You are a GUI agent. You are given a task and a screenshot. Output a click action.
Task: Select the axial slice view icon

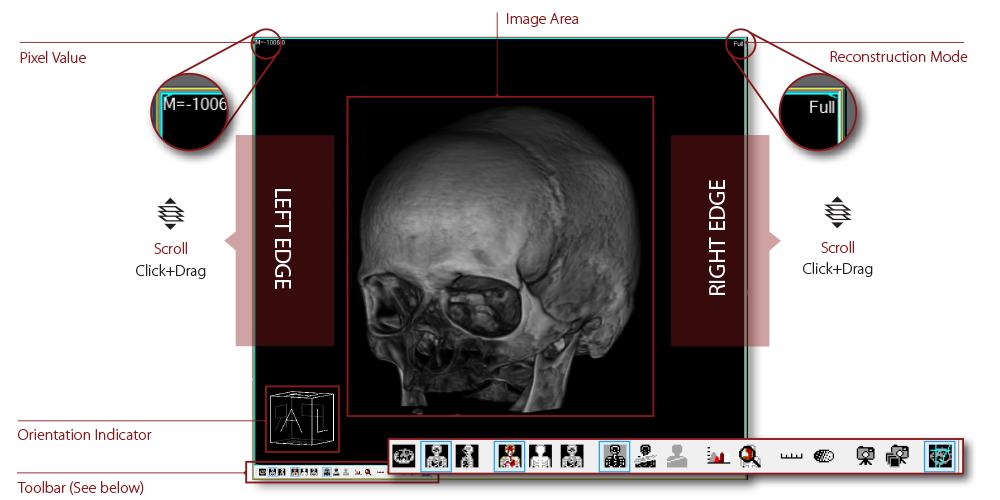tap(404, 456)
